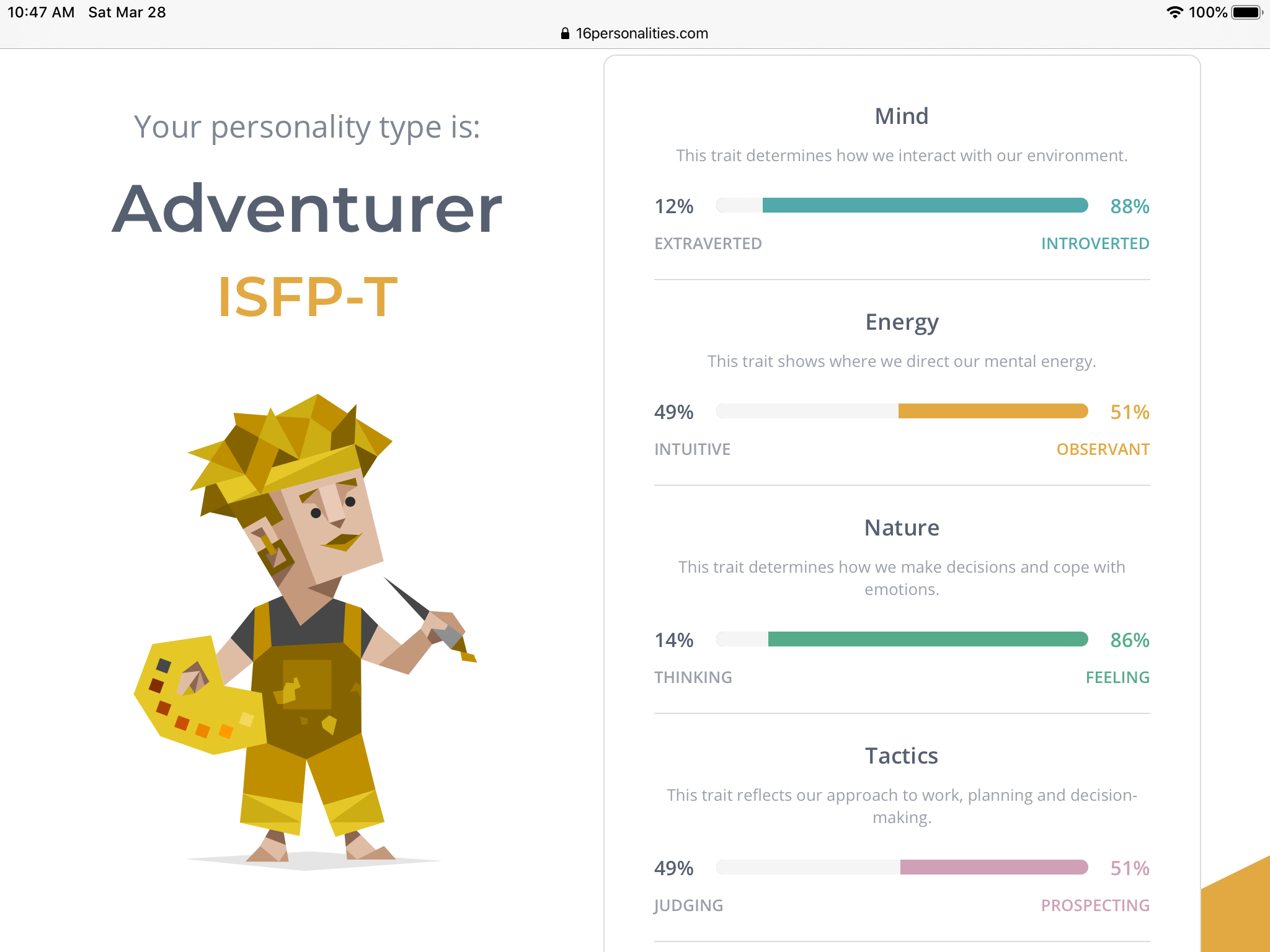The width and height of the screenshot is (1270, 952).
Task: Tap the yellow paint palette in illustration
Action: pos(200,694)
